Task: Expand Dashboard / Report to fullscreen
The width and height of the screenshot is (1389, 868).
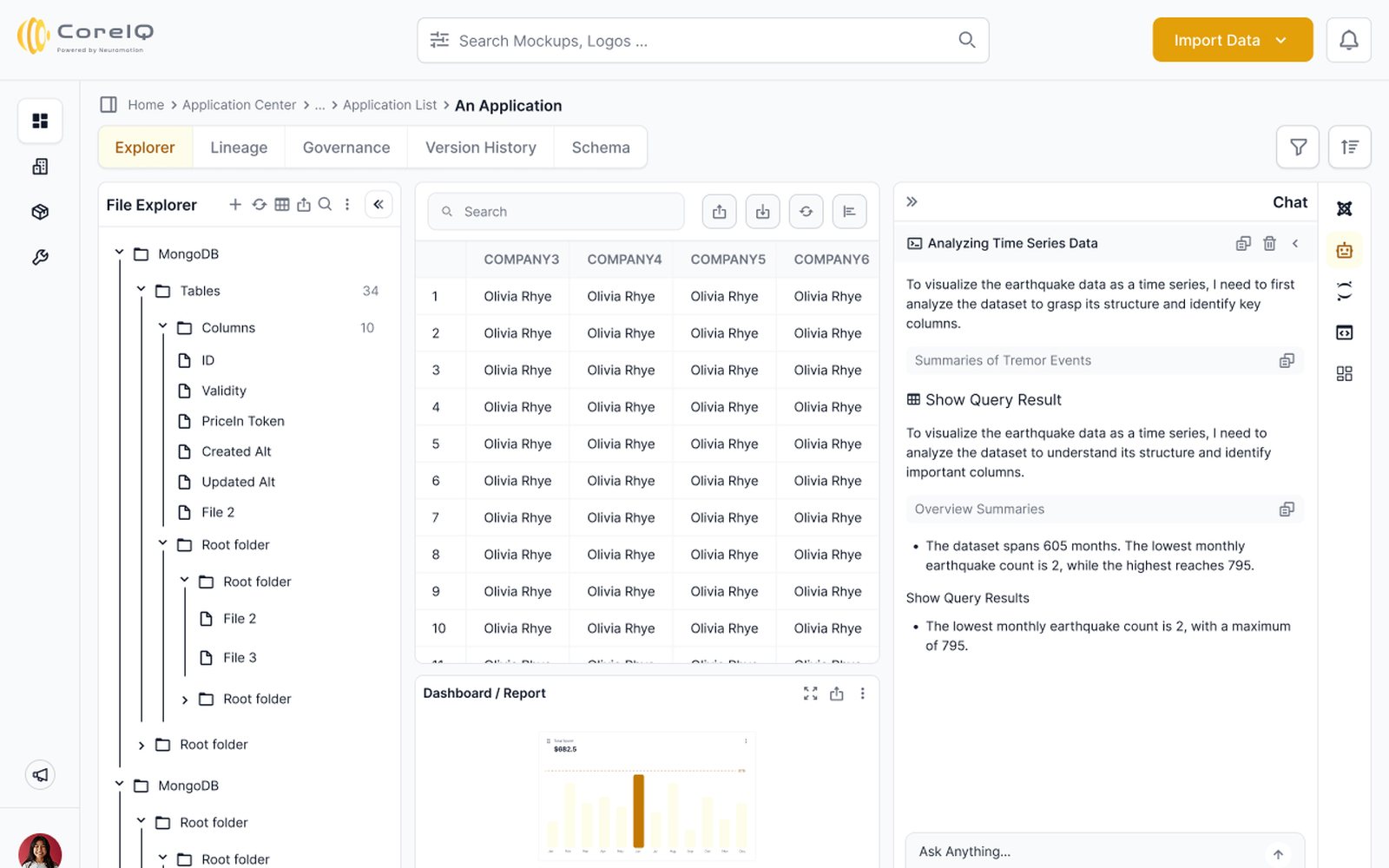Action: tap(810, 694)
